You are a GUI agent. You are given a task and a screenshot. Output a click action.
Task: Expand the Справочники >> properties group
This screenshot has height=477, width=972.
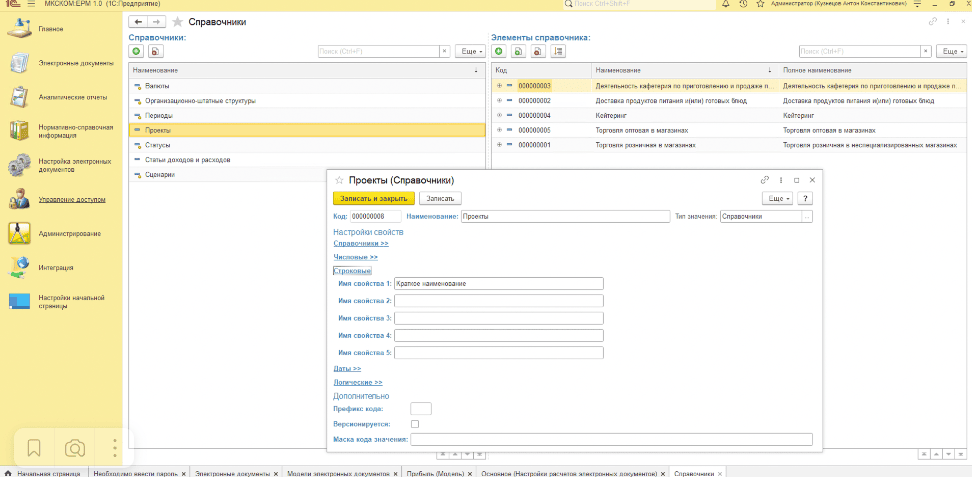[360, 243]
